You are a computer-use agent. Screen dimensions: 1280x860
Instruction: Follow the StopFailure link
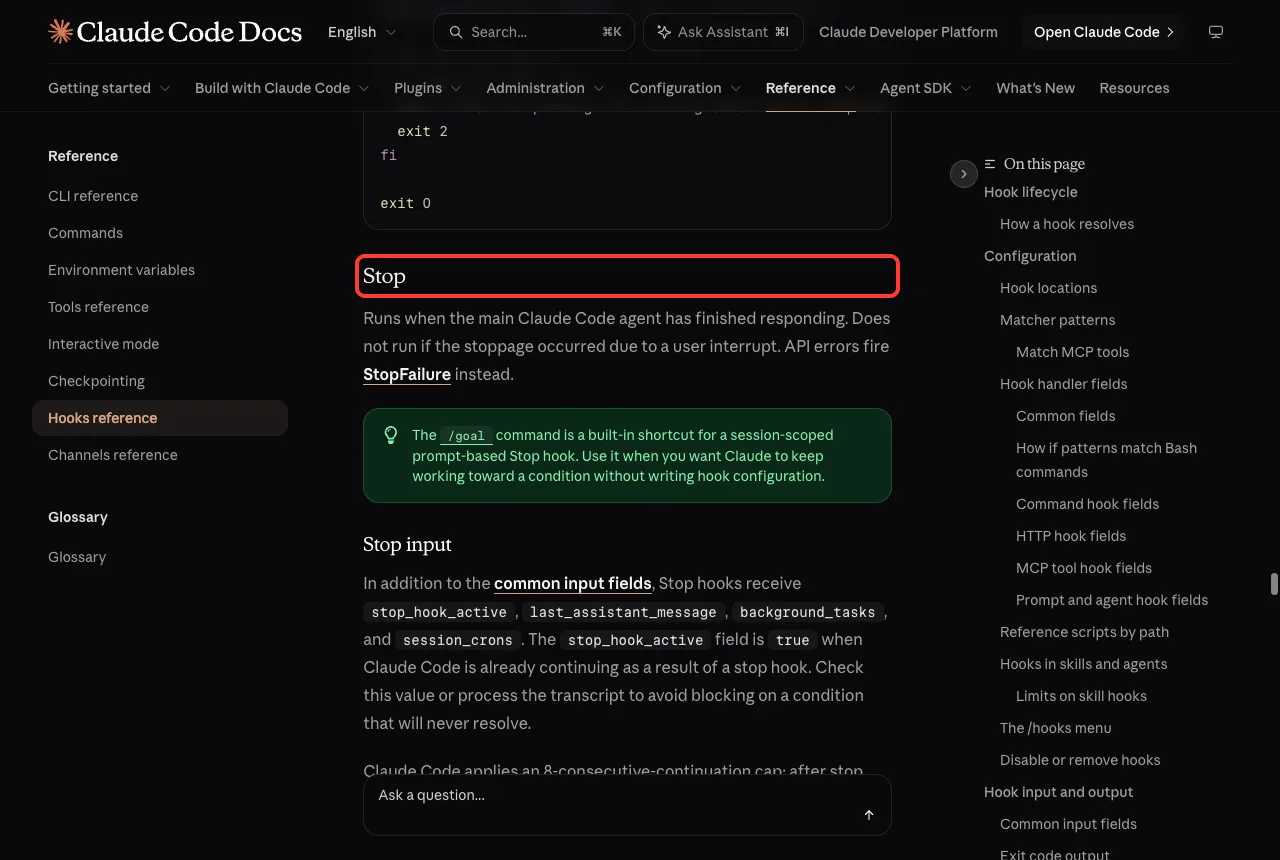[x=407, y=374]
